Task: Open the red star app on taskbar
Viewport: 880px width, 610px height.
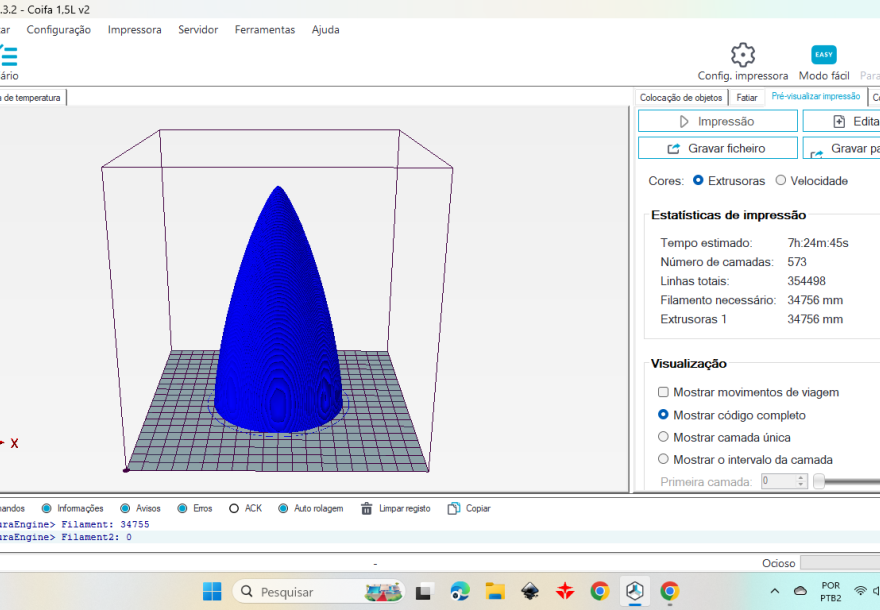Action: coord(565,591)
